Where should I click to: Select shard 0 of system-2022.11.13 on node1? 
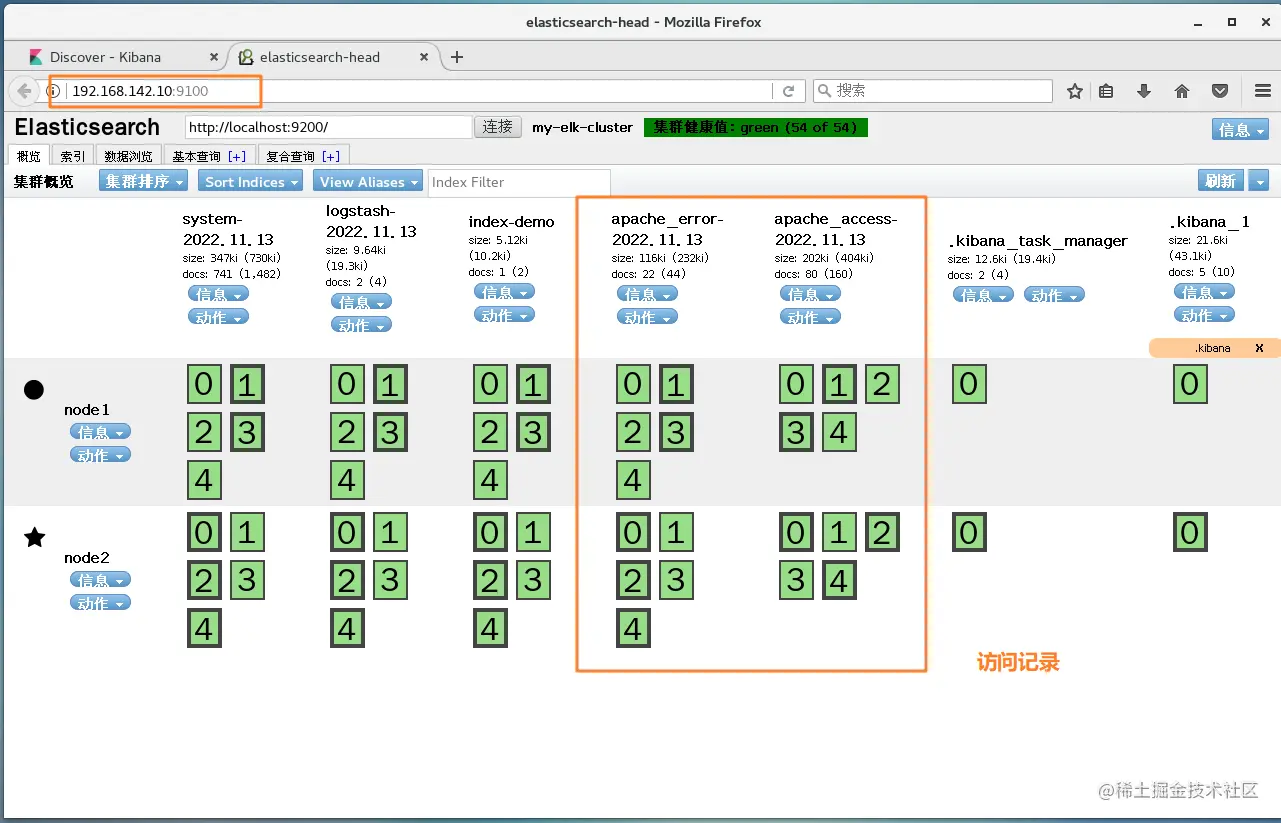click(x=204, y=384)
